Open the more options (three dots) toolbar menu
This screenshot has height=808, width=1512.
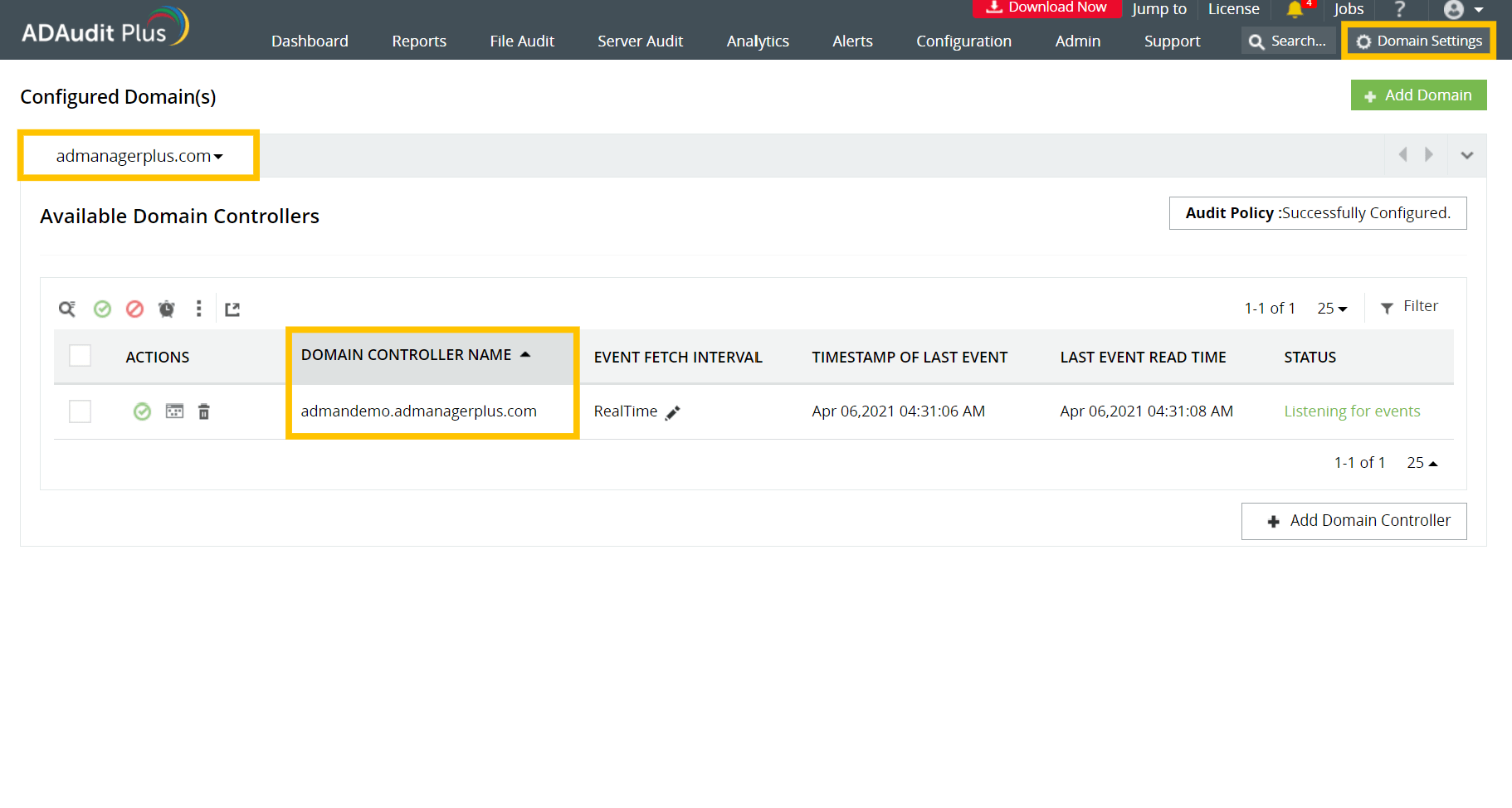point(198,308)
